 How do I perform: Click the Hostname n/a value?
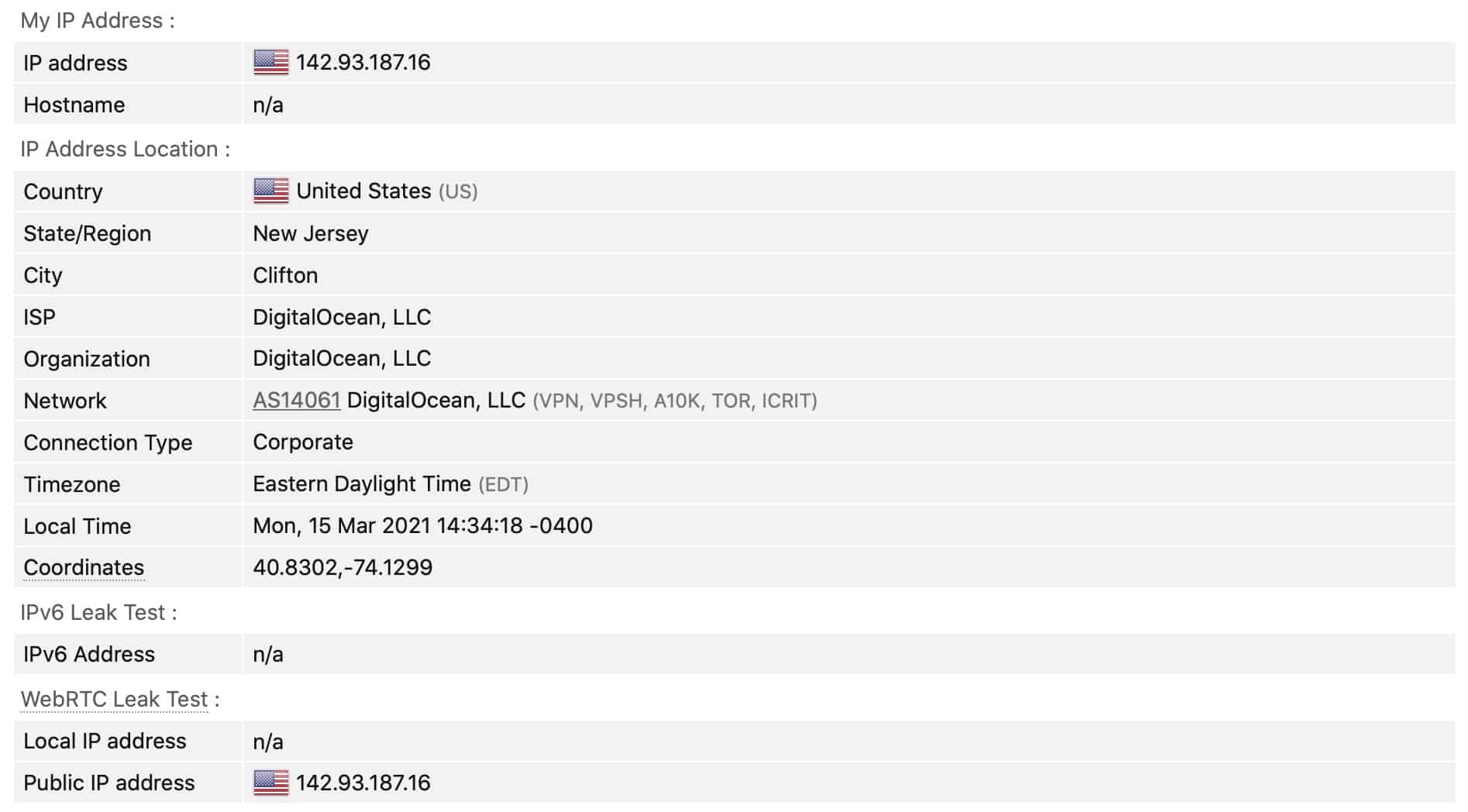268,105
